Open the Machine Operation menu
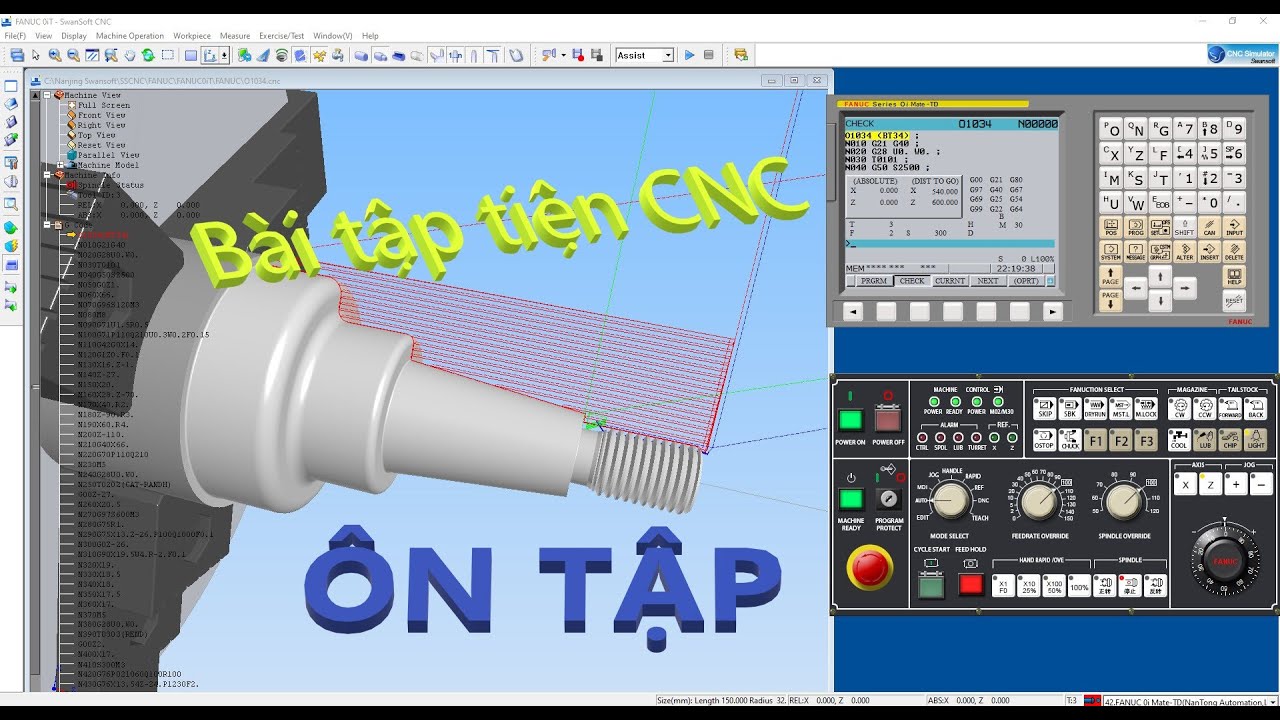 [x=130, y=36]
